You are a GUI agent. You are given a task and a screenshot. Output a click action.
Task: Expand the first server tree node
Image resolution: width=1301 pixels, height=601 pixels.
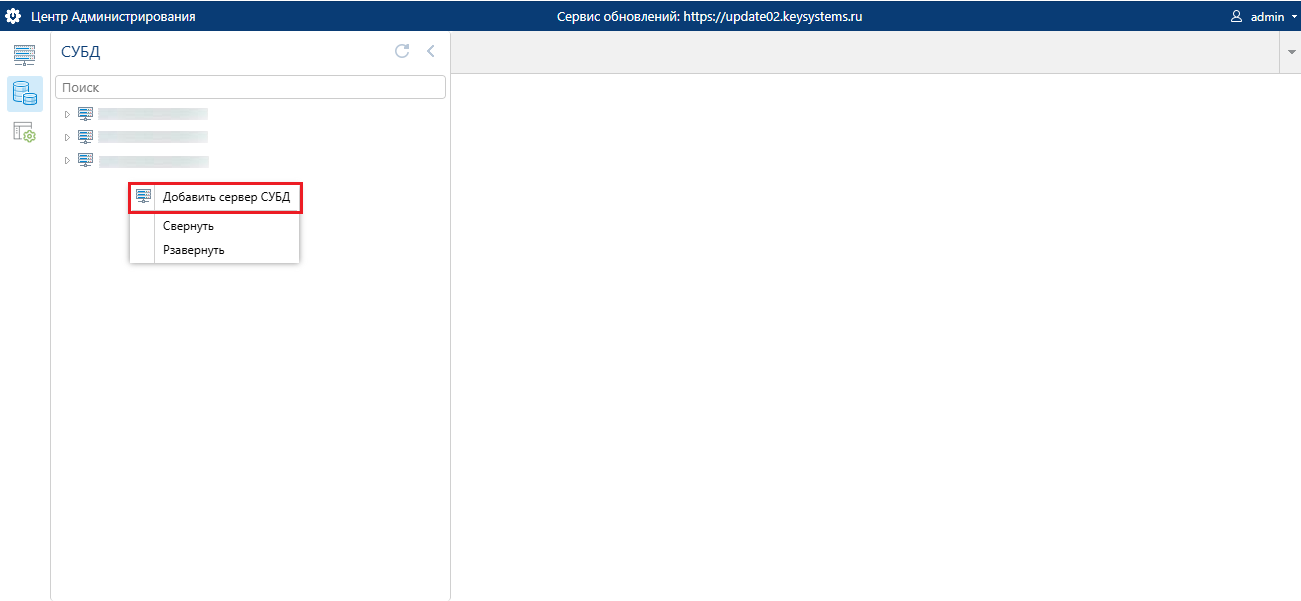[67, 114]
